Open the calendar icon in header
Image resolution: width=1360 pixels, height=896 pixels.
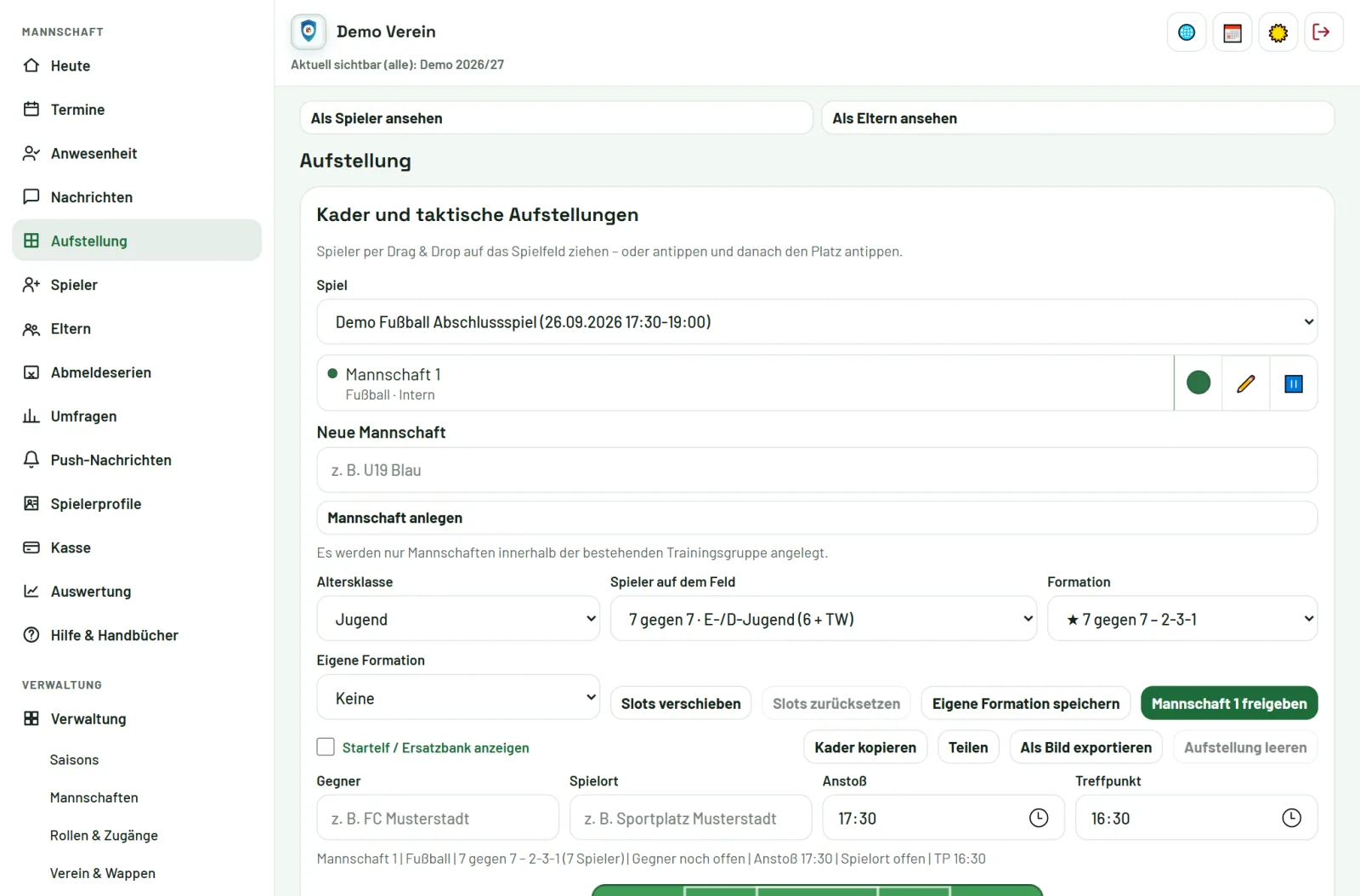1232,32
